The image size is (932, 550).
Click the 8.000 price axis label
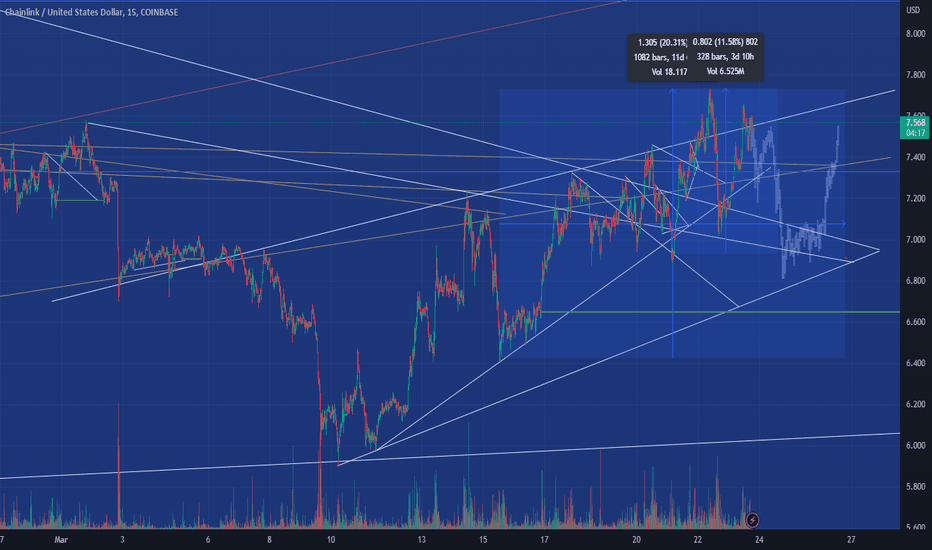[915, 34]
